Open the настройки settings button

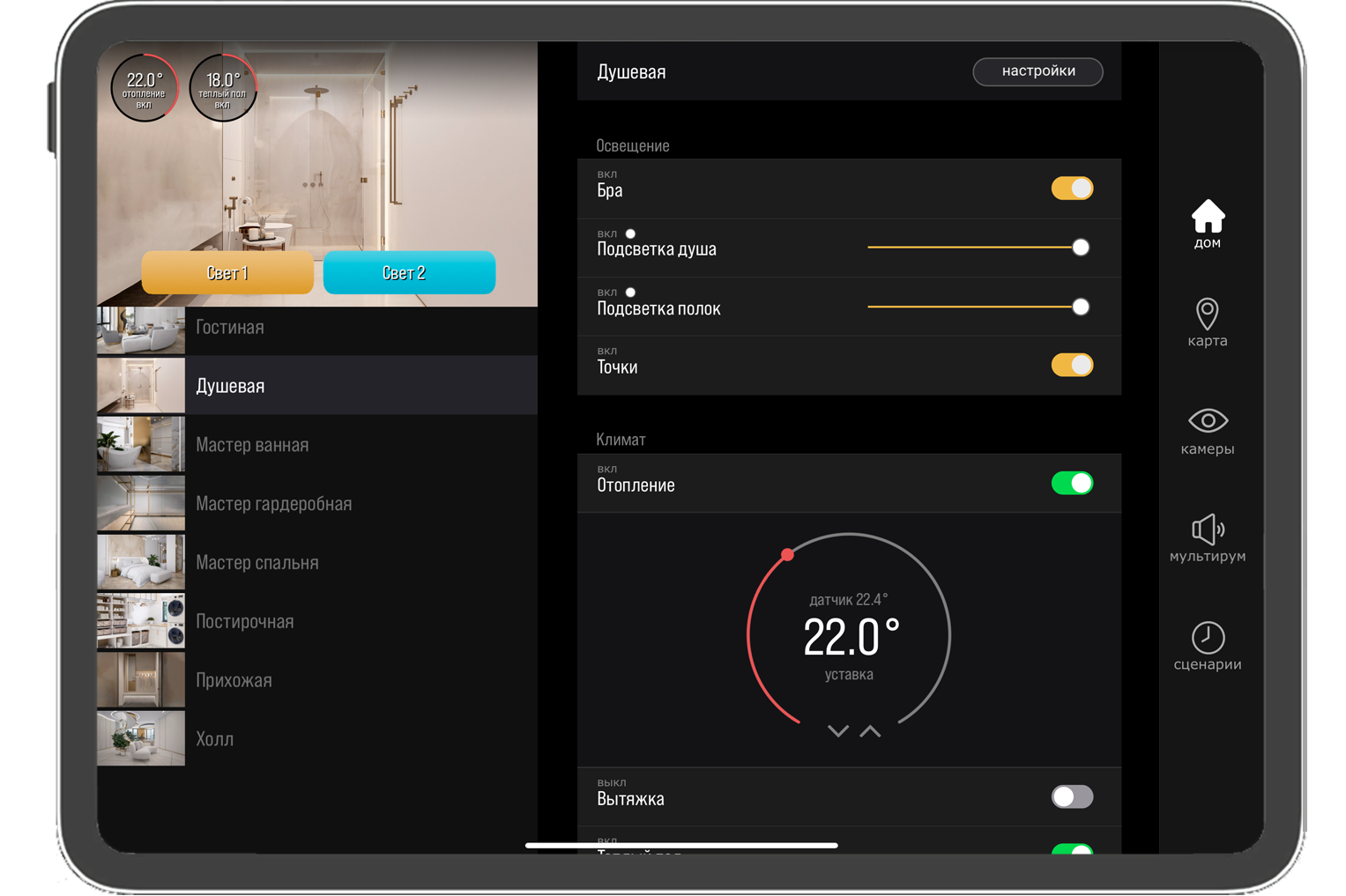(1037, 71)
